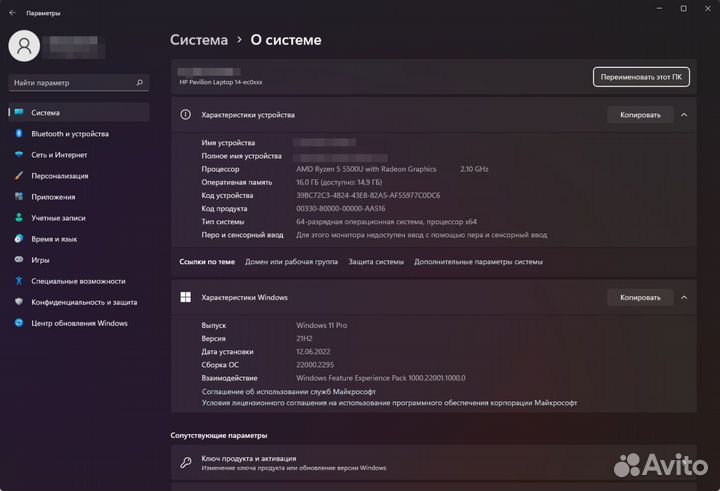Click the 'Специальные возможности' accessibility icon
This screenshot has height=491, width=720.
[19, 281]
